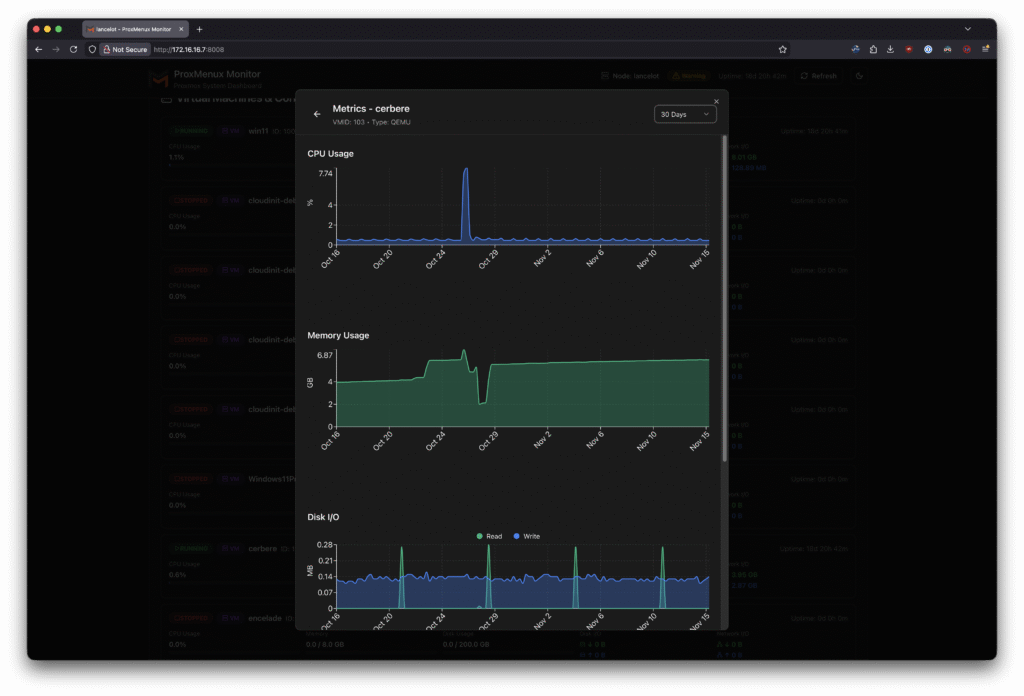The width and height of the screenshot is (1024, 696).
Task: Open the 30 Days time range dropdown
Action: pos(685,114)
